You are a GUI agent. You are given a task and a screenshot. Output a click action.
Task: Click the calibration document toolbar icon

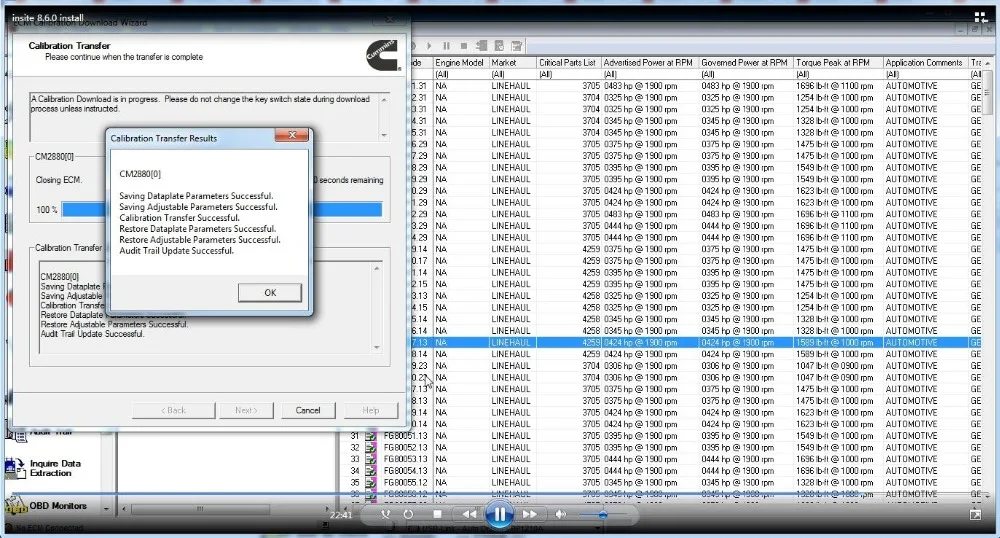click(499, 46)
